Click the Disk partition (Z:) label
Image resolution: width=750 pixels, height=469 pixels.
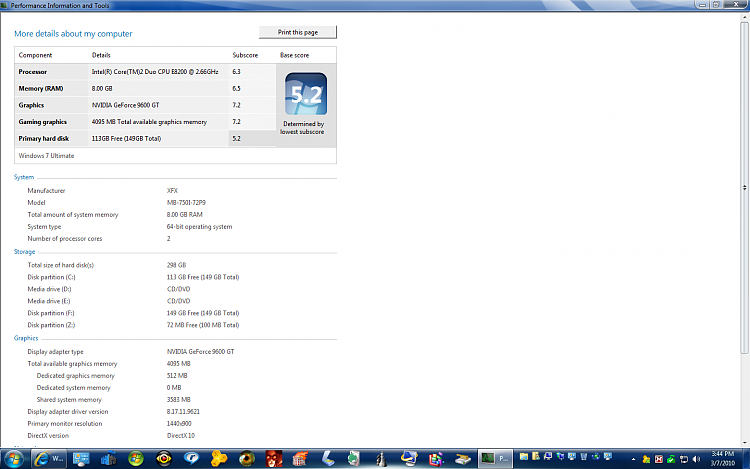pyautogui.click(x=51, y=325)
